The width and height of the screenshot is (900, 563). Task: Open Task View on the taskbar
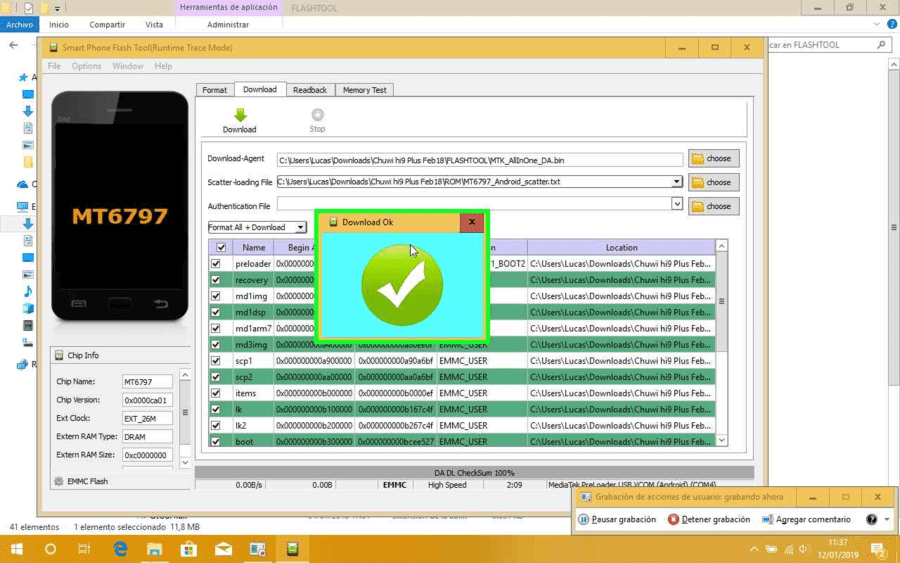tap(84, 549)
